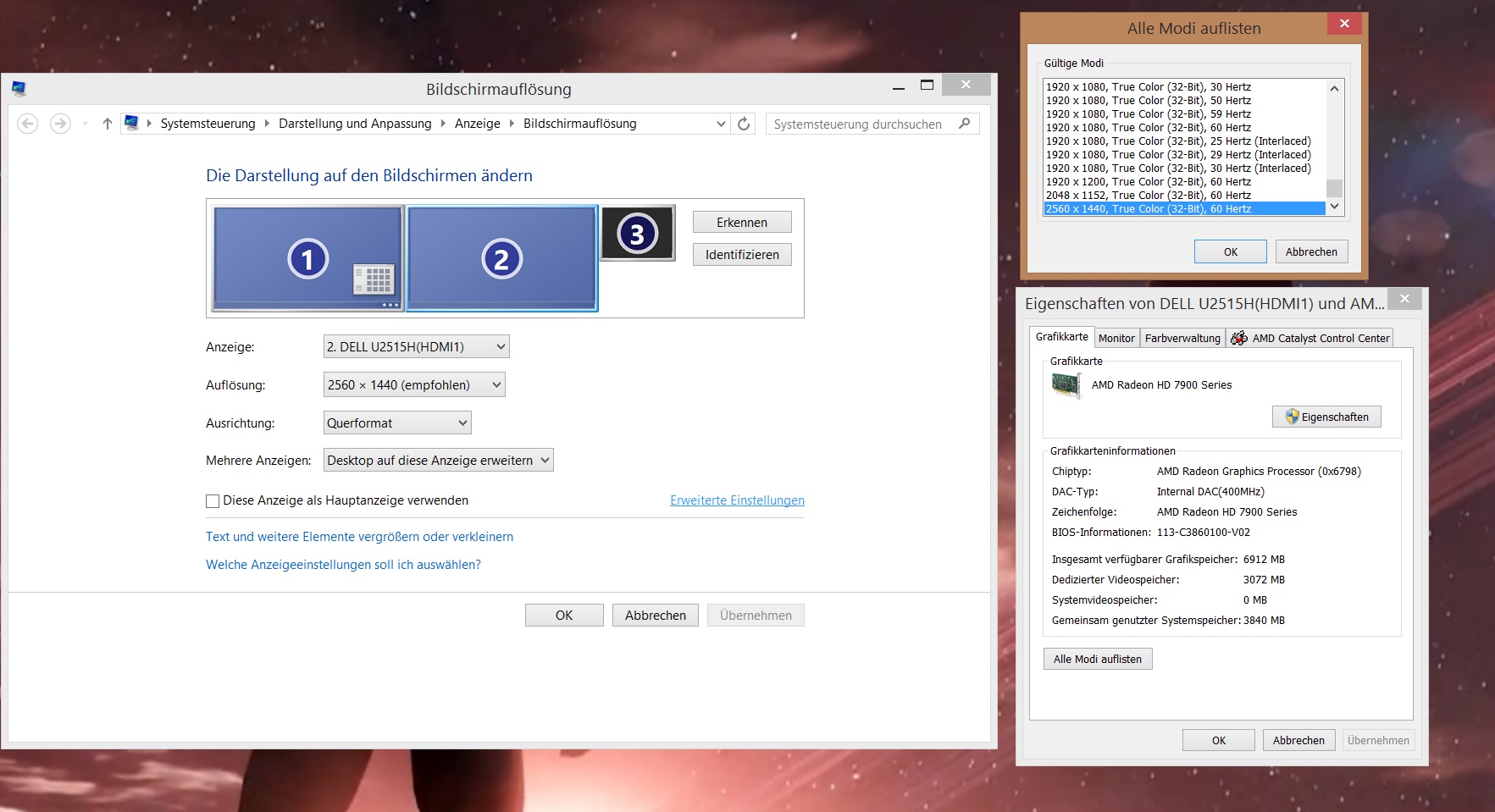
Task: Click the scrollbar down arrow in Gültige Modi list
Action: (x=1333, y=207)
